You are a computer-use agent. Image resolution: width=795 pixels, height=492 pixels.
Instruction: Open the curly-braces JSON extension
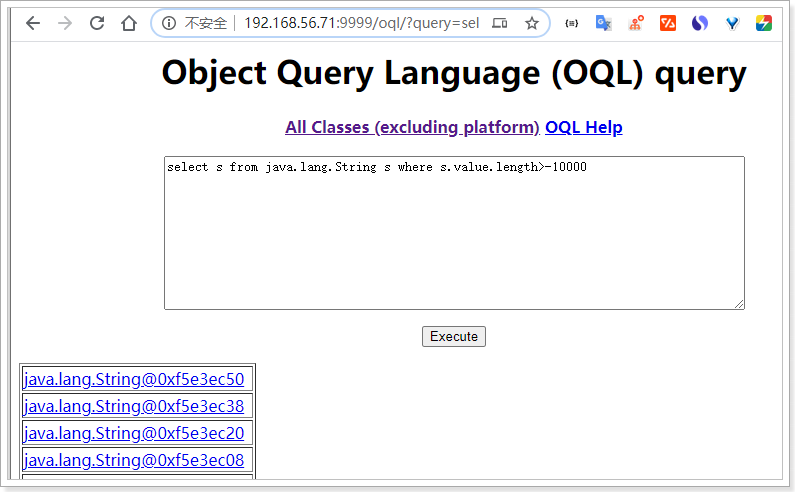click(x=571, y=23)
